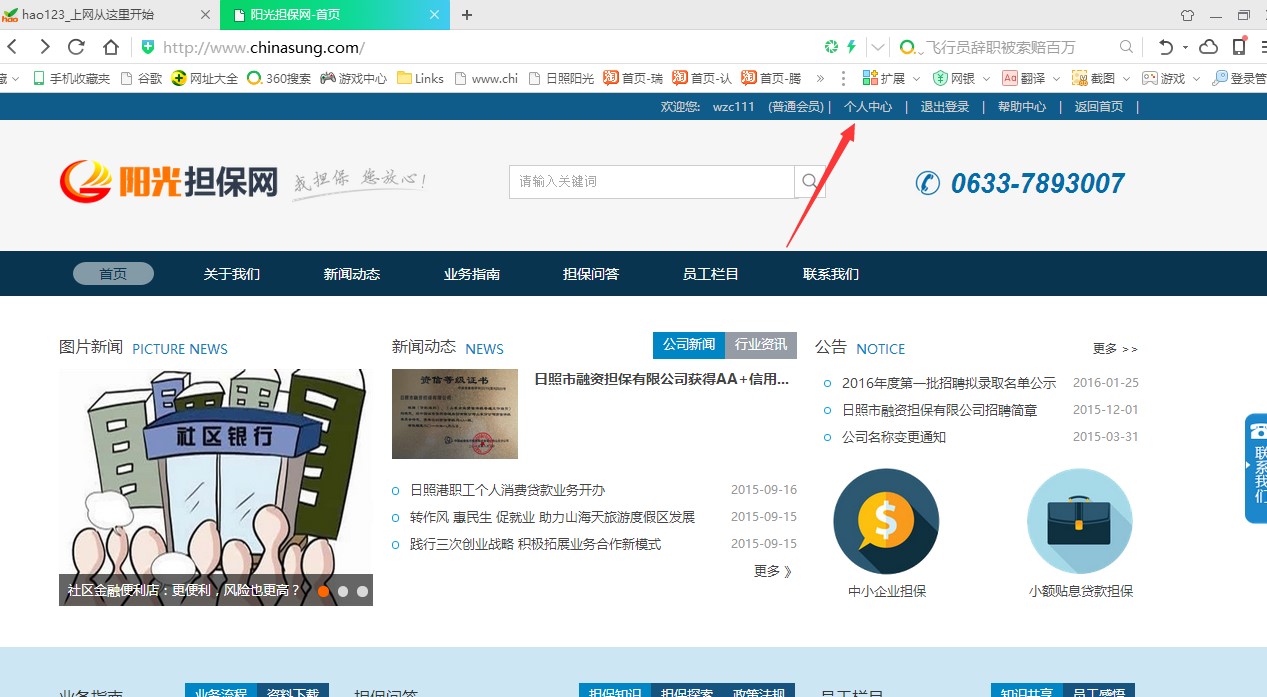Click the 中小企业担保 dollar icon
Viewport: 1267px width, 697px height.
[x=886, y=521]
